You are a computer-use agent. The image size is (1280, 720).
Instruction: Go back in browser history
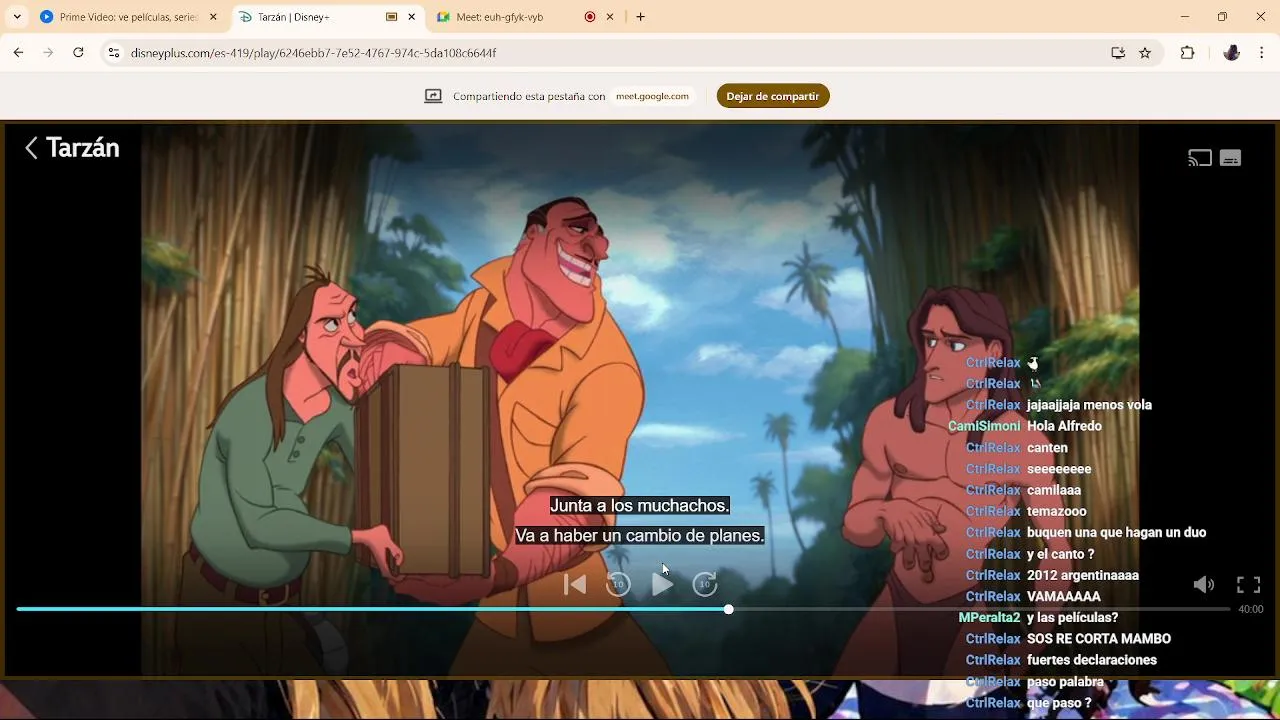(18, 53)
